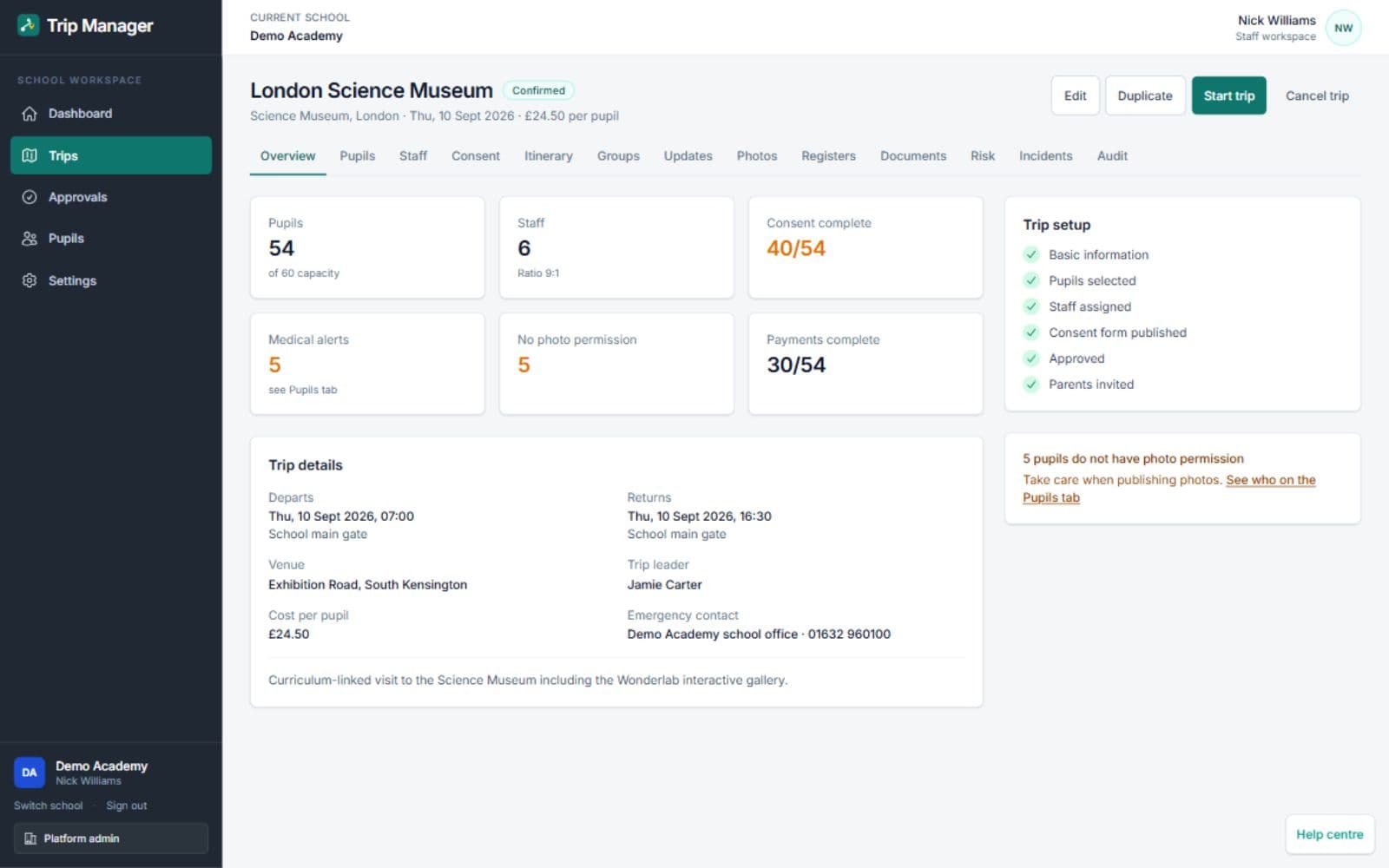Click the tick icon beside Pupils selected
1389x868 pixels.
tap(1031, 280)
